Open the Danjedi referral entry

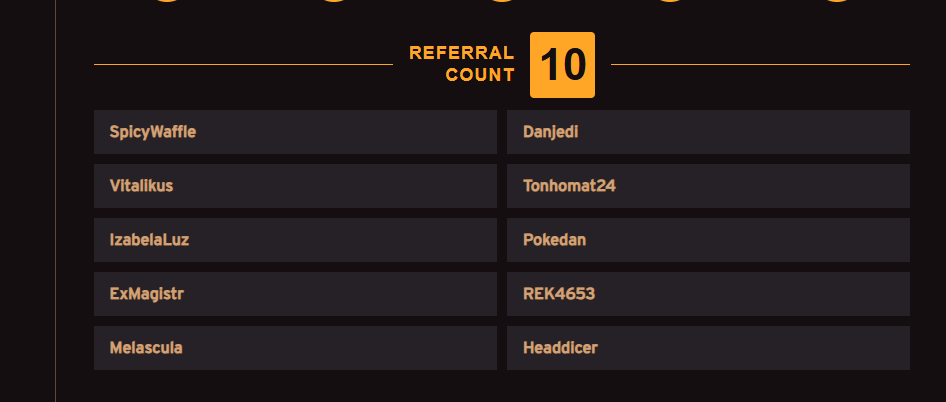(x=708, y=132)
